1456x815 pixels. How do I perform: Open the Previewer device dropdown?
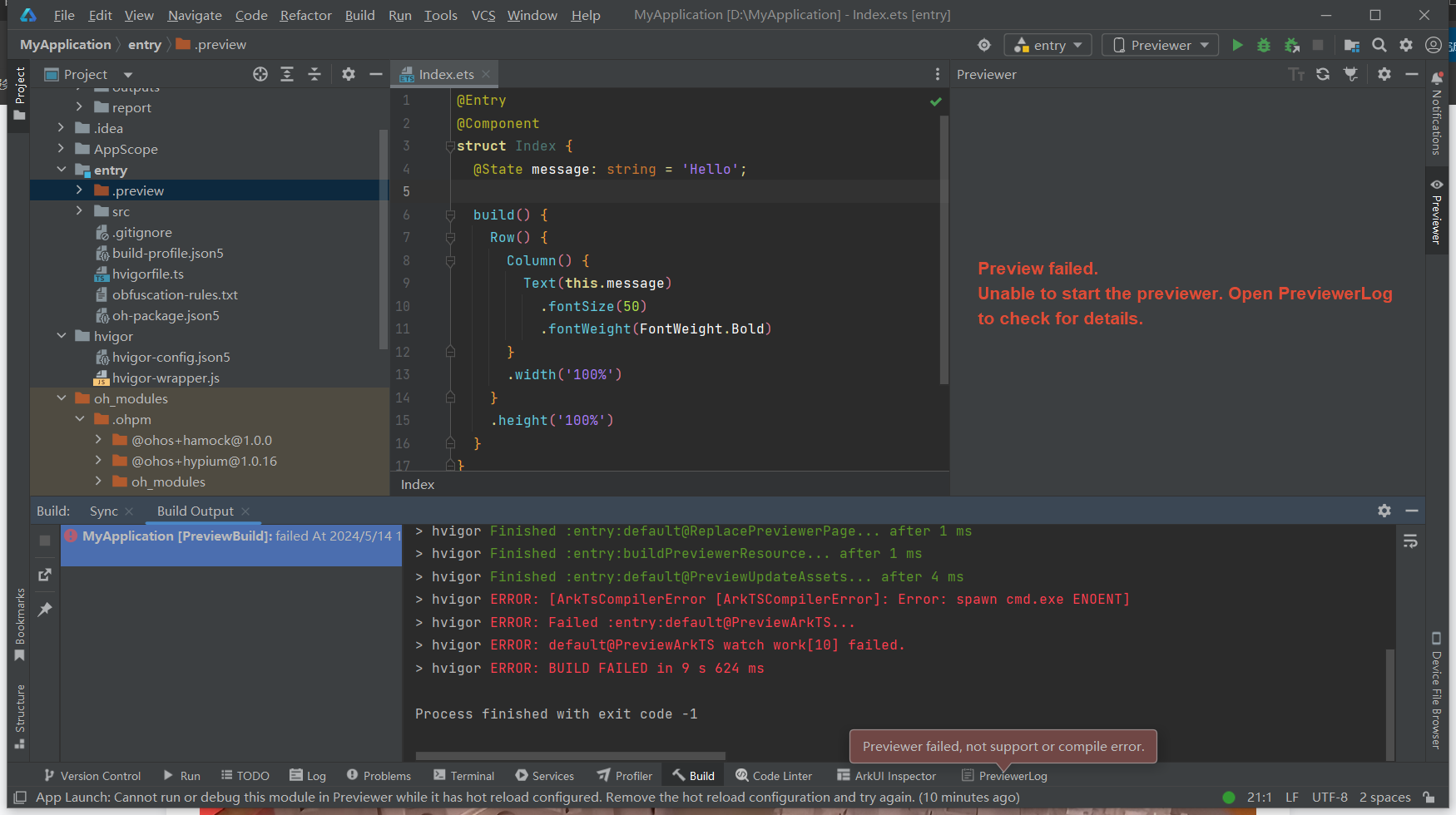pyautogui.click(x=1161, y=45)
